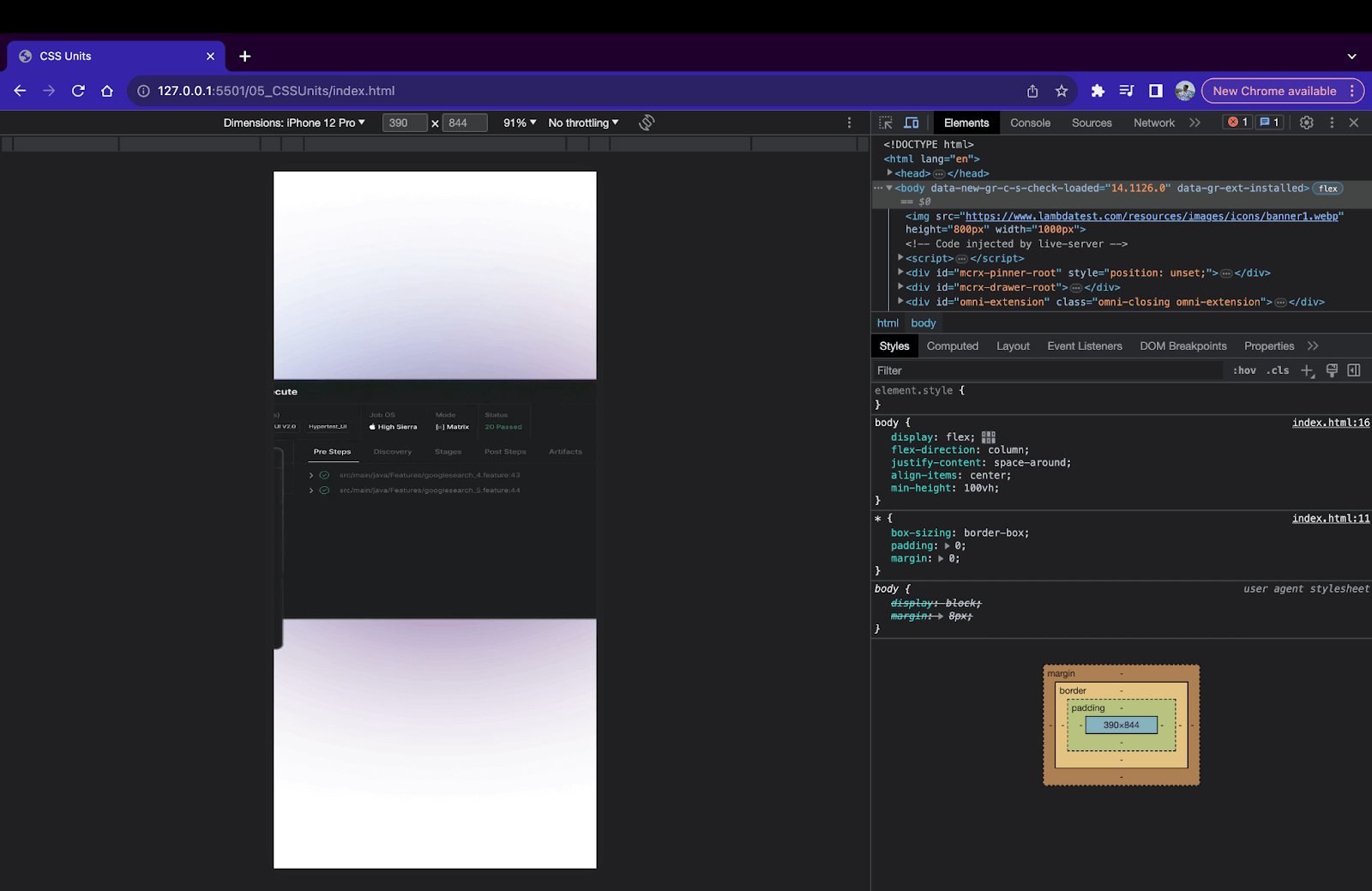Add a new style rule
This screenshot has height=891, width=1372.
(1307, 370)
